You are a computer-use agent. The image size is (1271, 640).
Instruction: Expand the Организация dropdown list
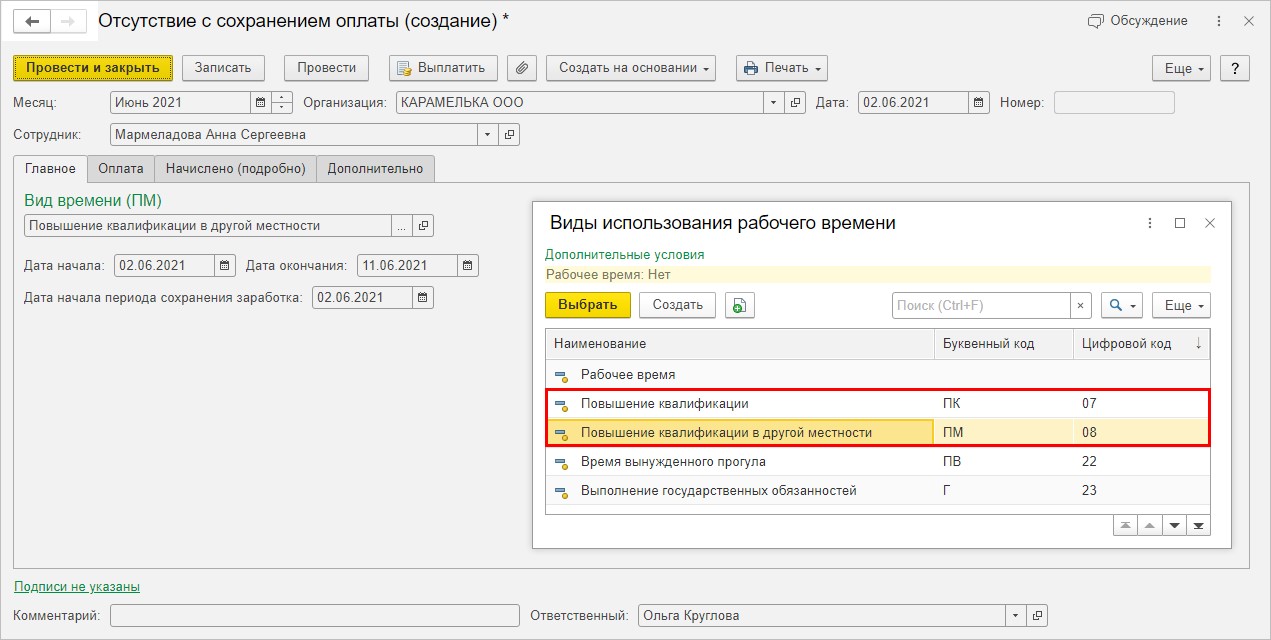(774, 102)
